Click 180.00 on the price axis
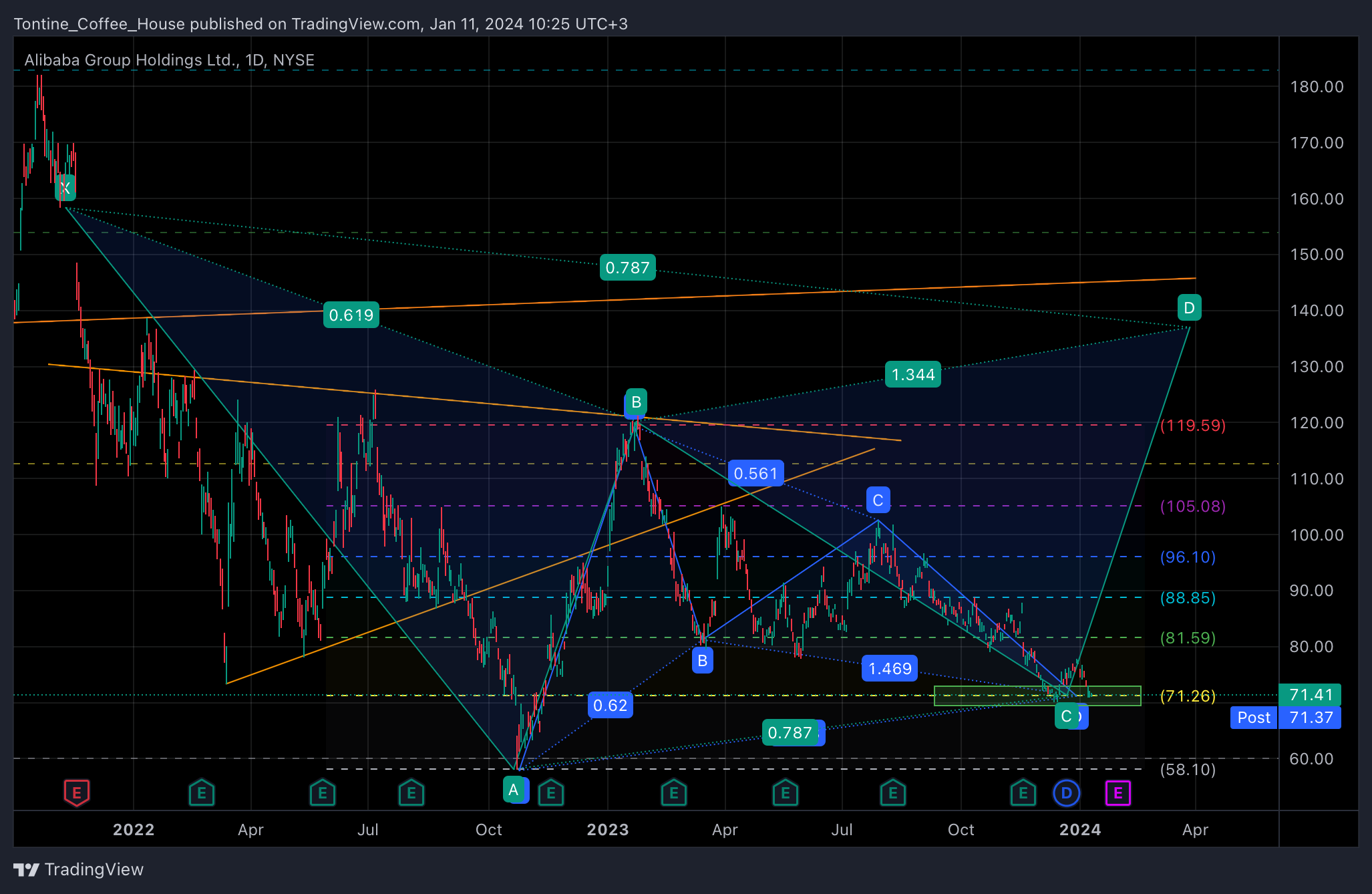Image resolution: width=1372 pixels, height=894 pixels. point(1317,86)
